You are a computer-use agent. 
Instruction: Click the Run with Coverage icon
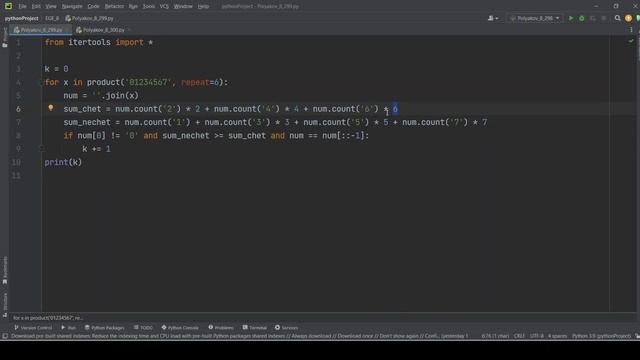tap(593, 18)
